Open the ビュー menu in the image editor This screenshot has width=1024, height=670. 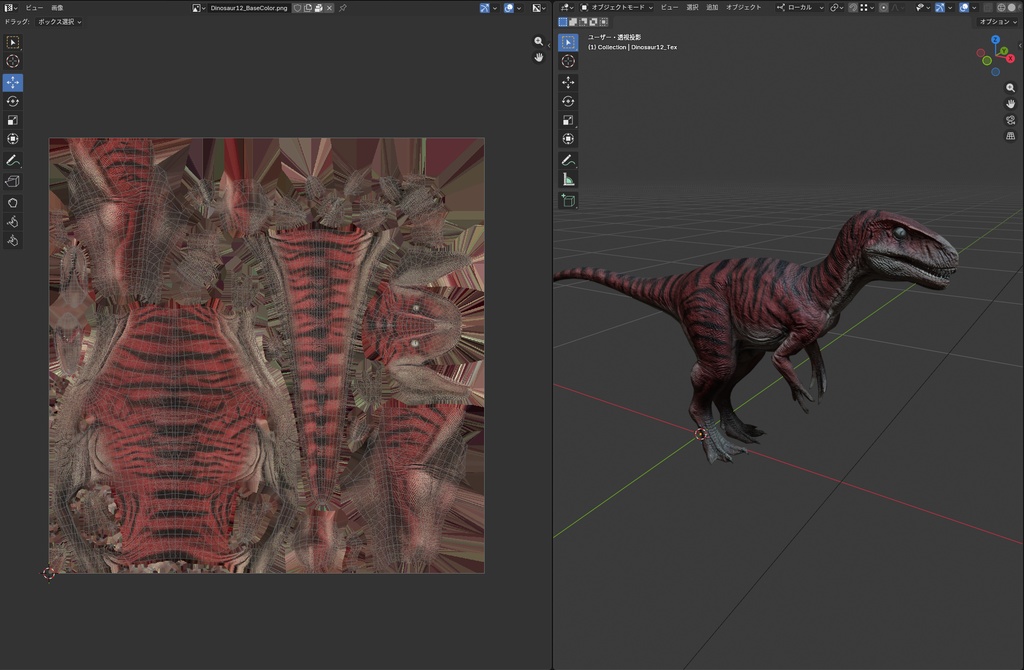34,8
